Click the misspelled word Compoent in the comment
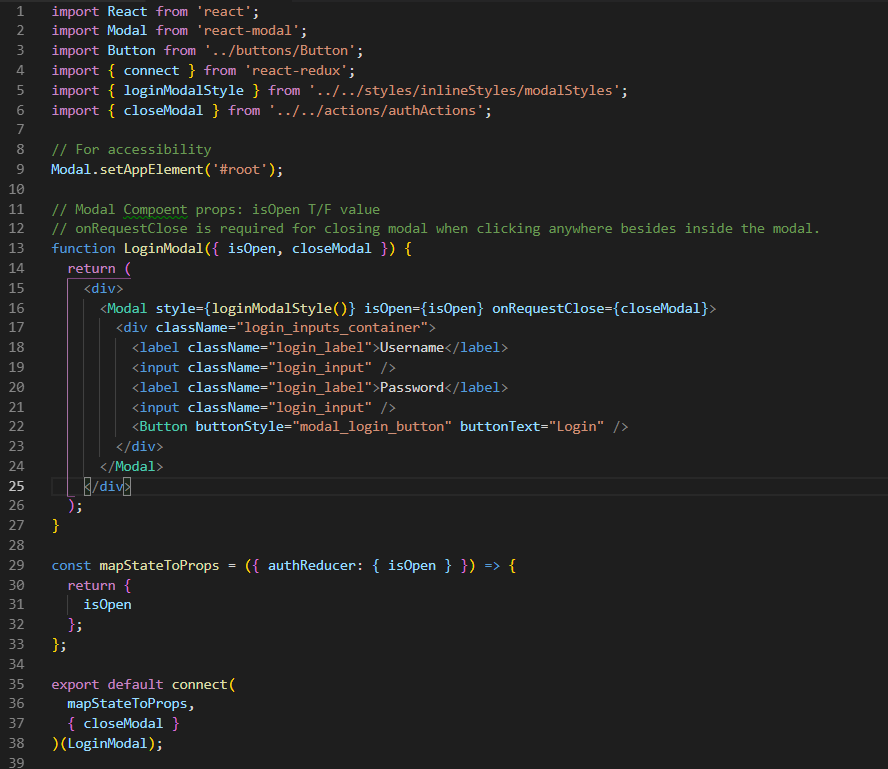Image resolution: width=888 pixels, height=769 pixels. click(x=151, y=208)
